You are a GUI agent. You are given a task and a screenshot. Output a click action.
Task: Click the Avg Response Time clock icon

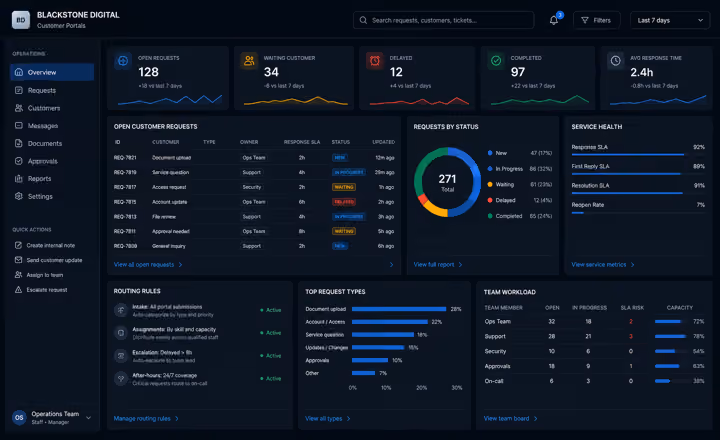[615, 61]
